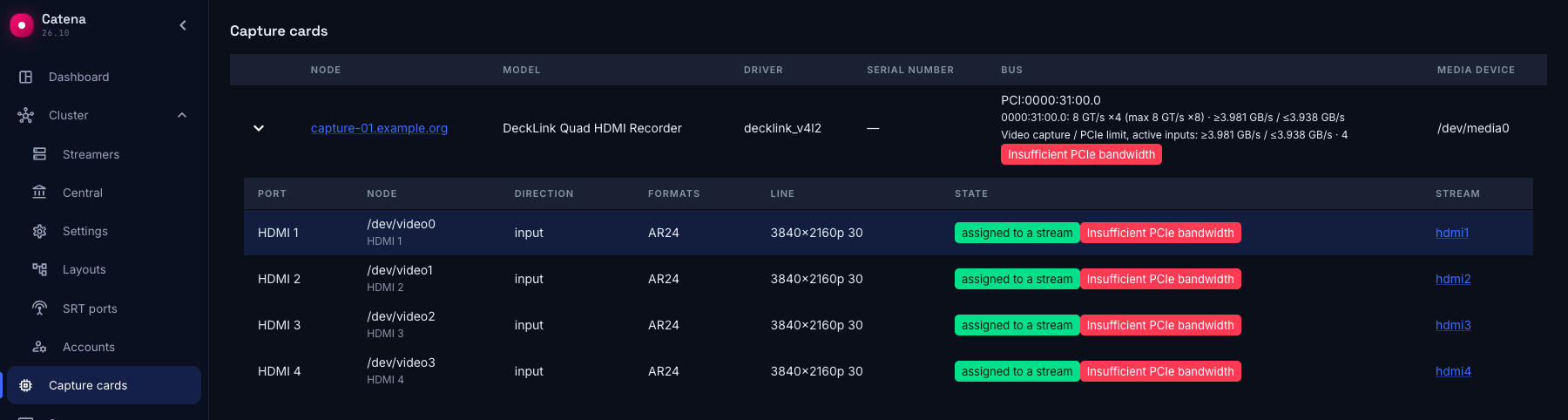The image size is (1568, 420).
Task: Click the AR24 format in HDMI 2 row
Action: [664, 279]
